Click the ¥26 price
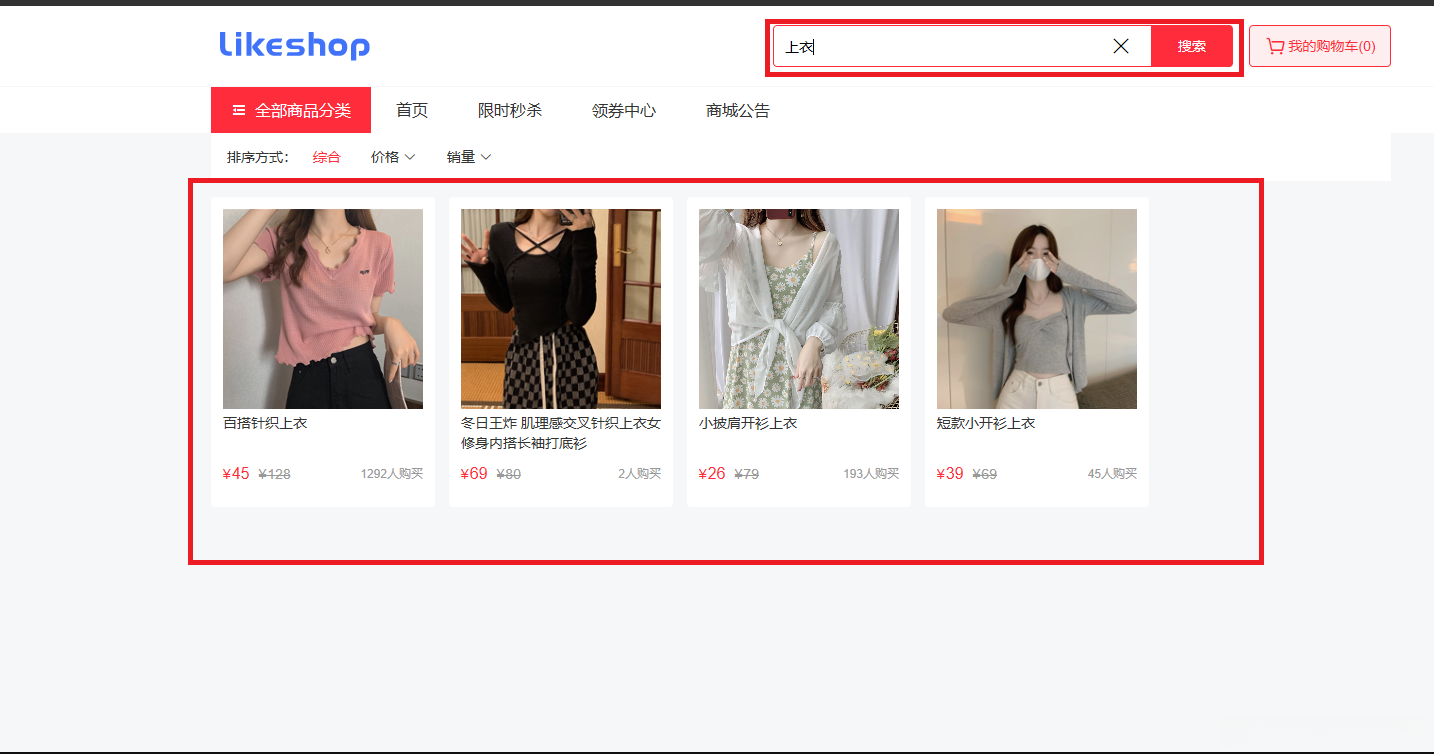This screenshot has width=1434, height=754. pos(712,474)
